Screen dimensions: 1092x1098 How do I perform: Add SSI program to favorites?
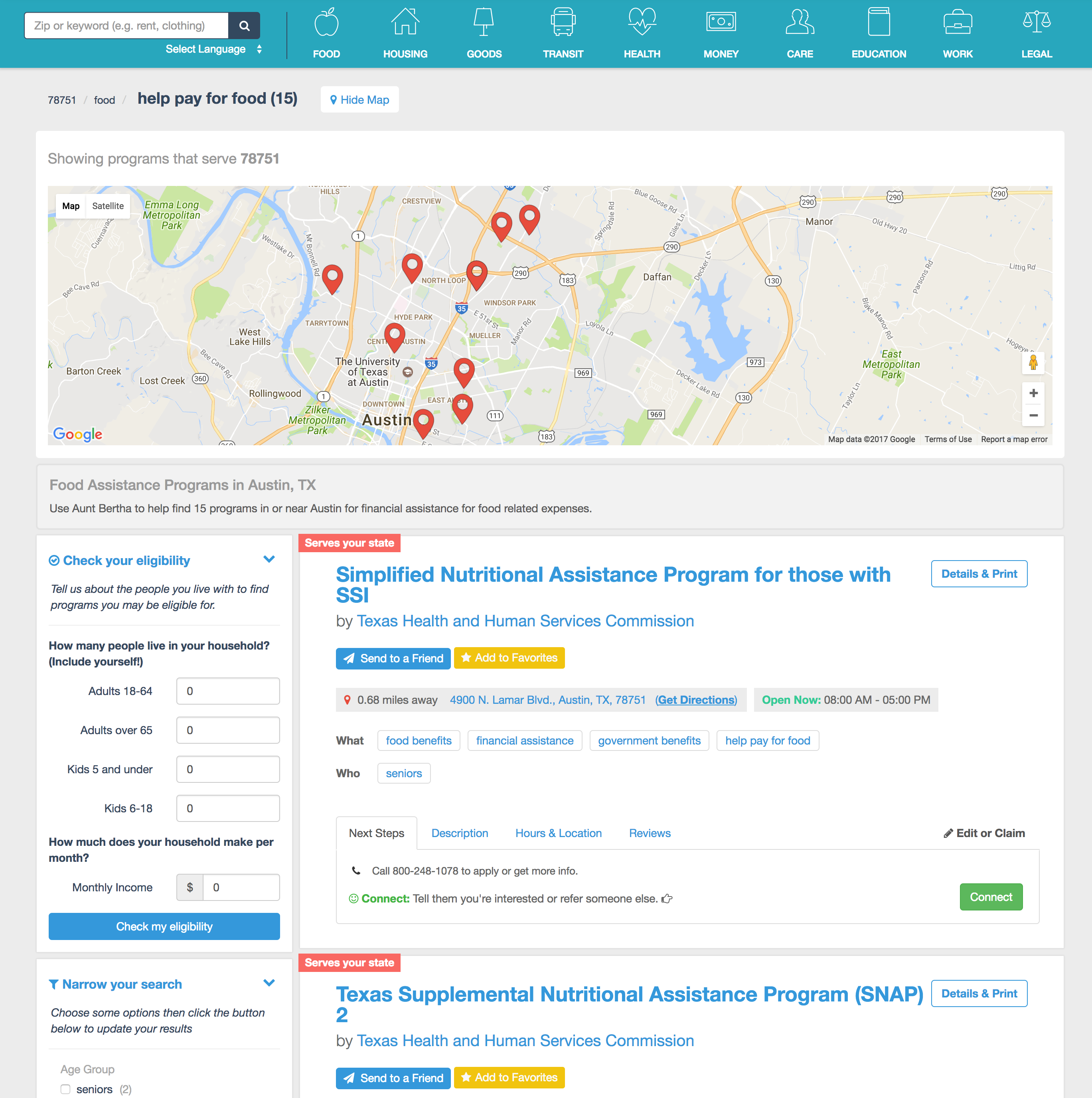pos(509,658)
